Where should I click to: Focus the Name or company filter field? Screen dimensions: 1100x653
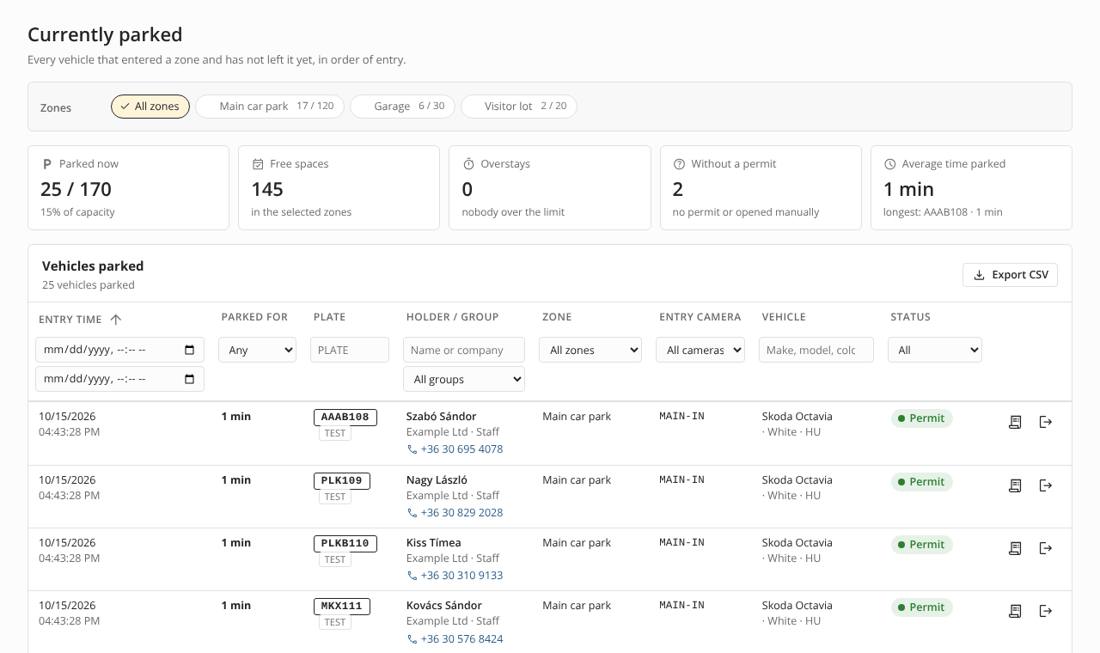(x=464, y=350)
